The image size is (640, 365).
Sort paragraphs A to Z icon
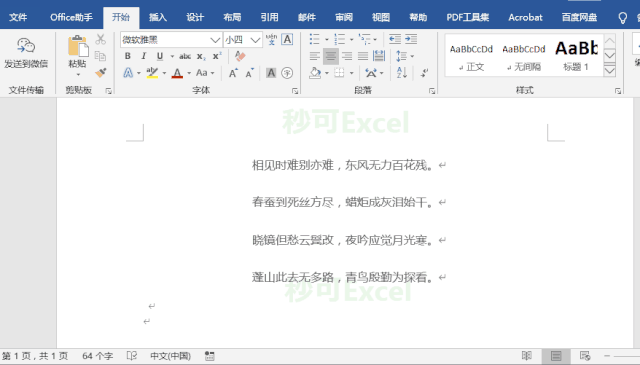pyautogui.click(x=402, y=73)
